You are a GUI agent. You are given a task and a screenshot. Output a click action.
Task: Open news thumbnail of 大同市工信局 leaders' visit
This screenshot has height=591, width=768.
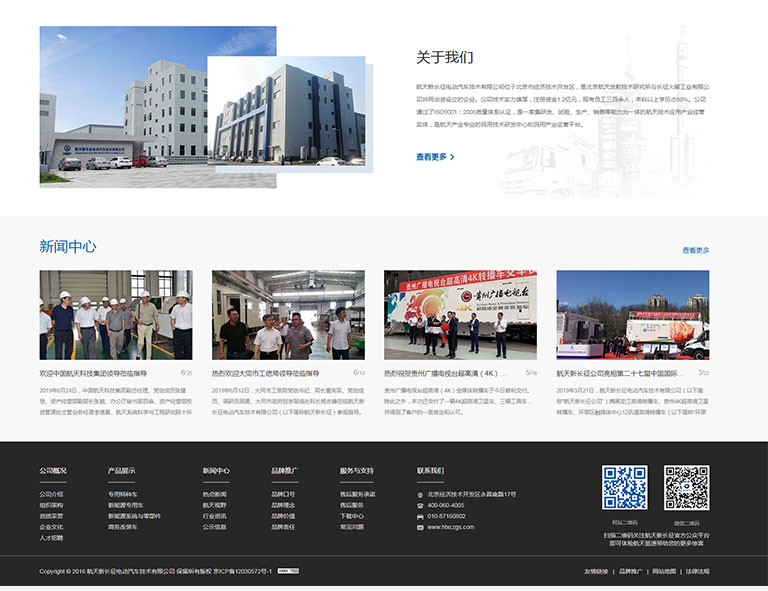(x=288, y=315)
